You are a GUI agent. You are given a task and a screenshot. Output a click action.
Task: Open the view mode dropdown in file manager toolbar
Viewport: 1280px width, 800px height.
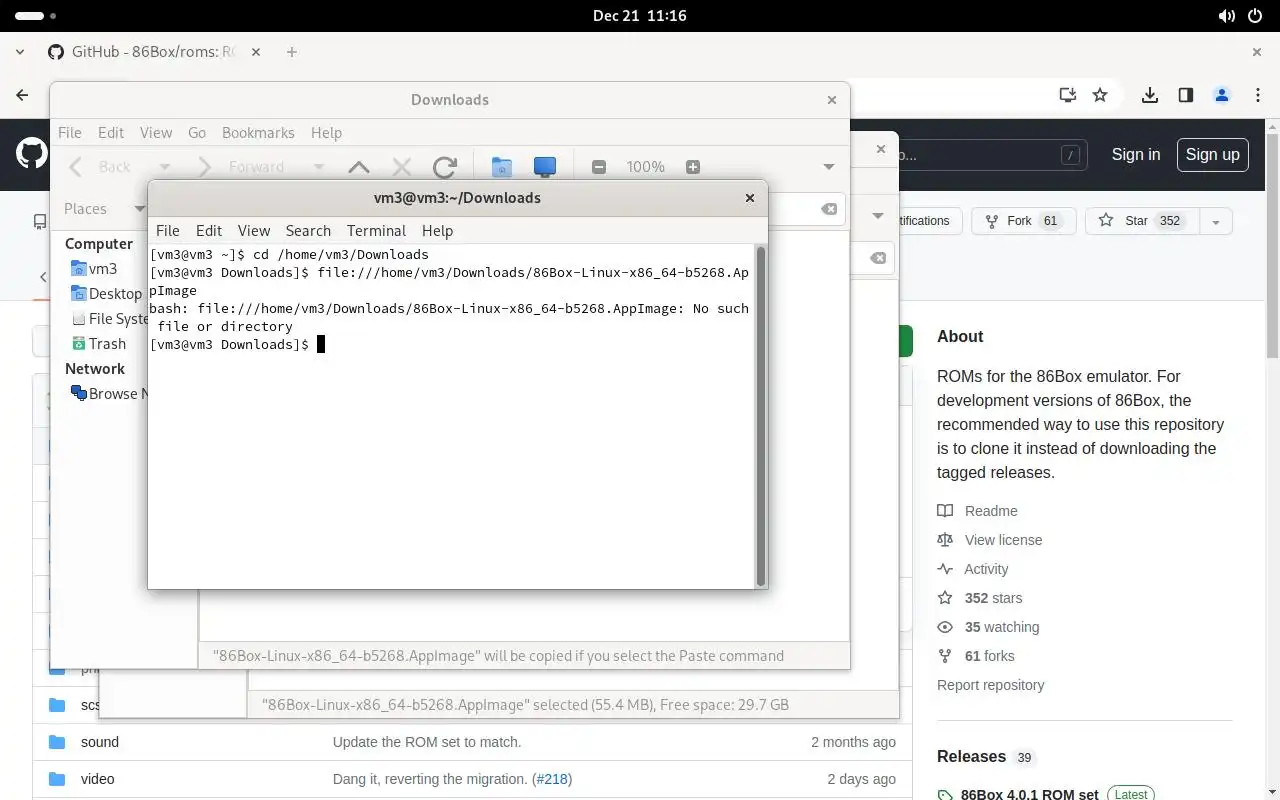coord(829,167)
